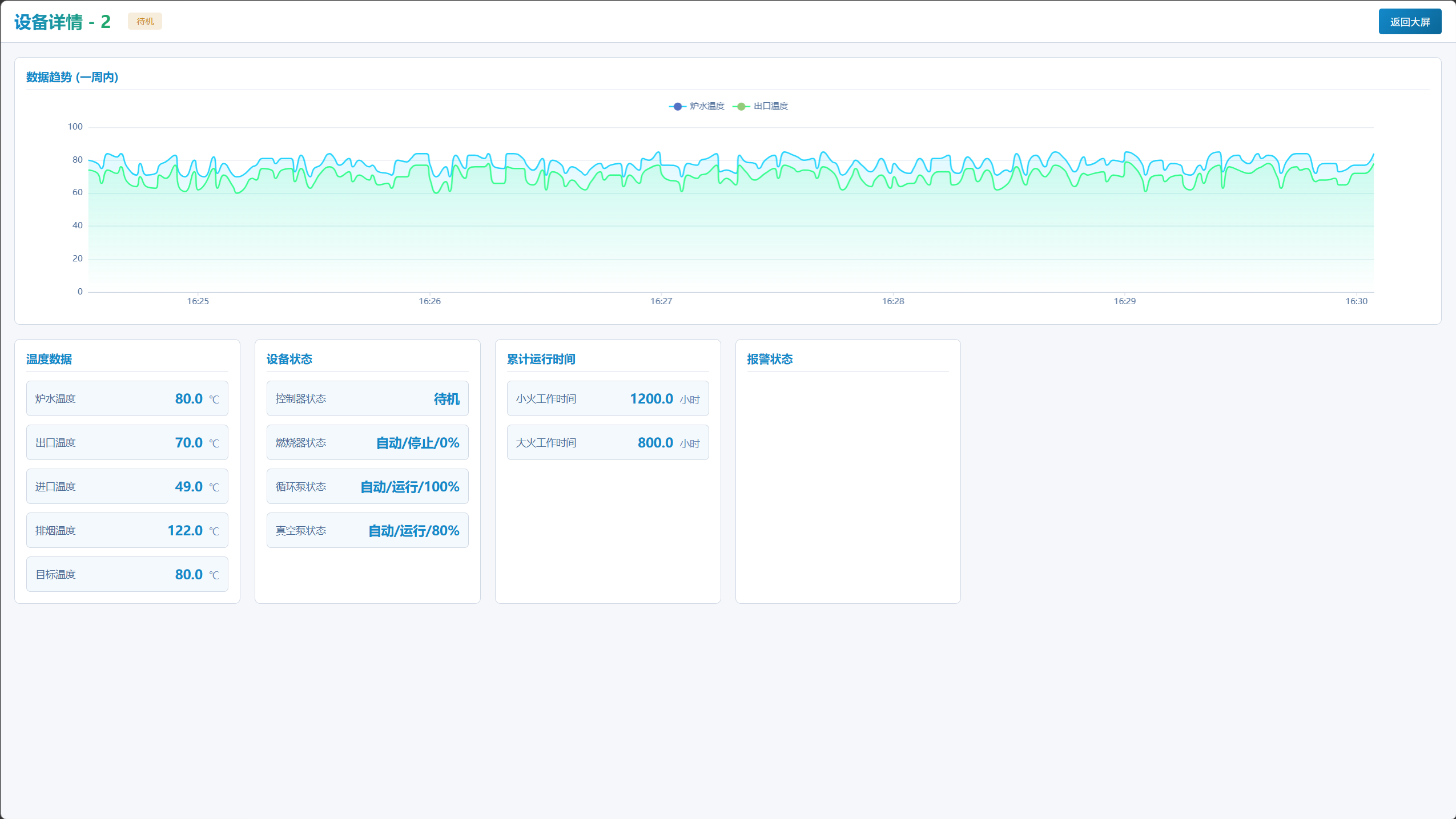This screenshot has width=1456, height=819.
Task: Click the 排烟温度 122.0 reading row
Action: [127, 530]
